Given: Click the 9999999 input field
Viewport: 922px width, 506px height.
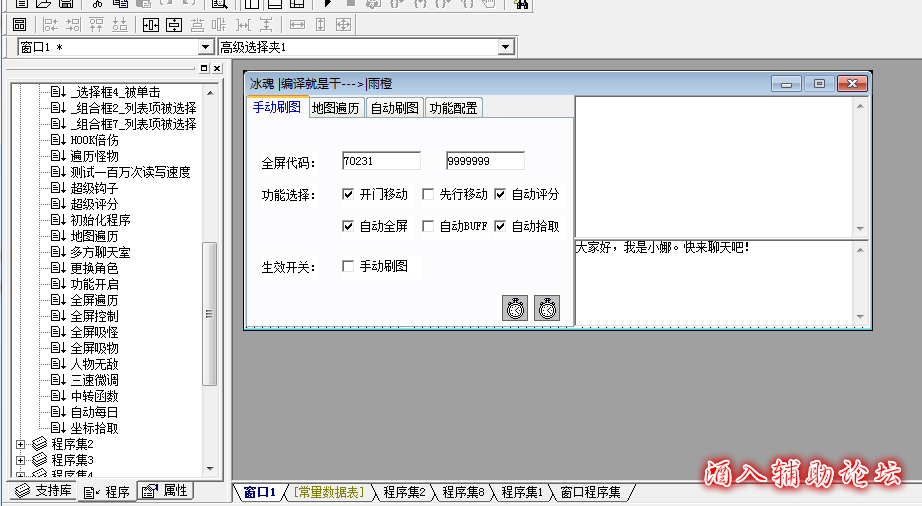Looking at the screenshot, I should 485,161.
